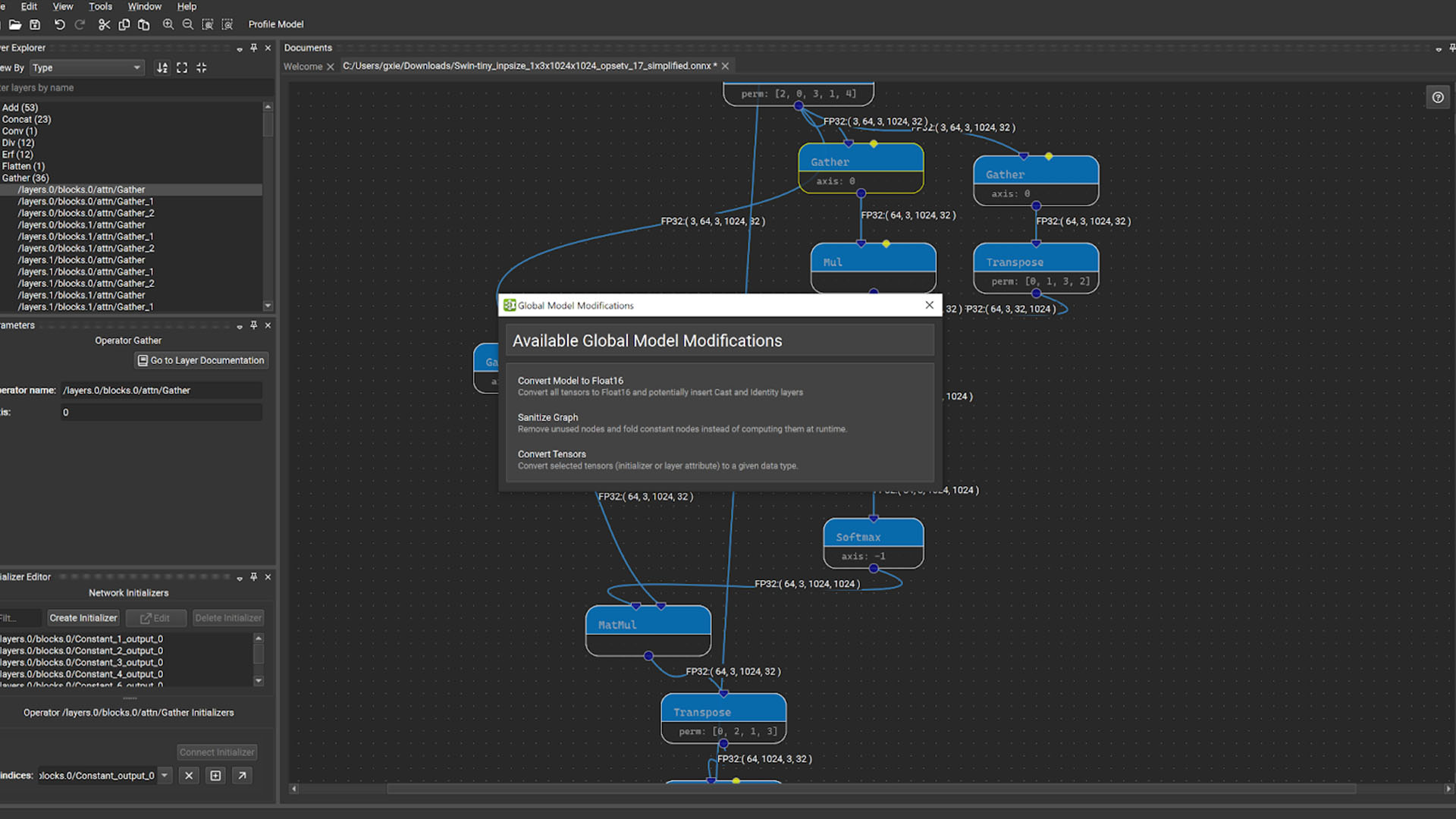Paste using the clipboard icon
This screenshot has width=1456, height=819.
tap(143, 24)
